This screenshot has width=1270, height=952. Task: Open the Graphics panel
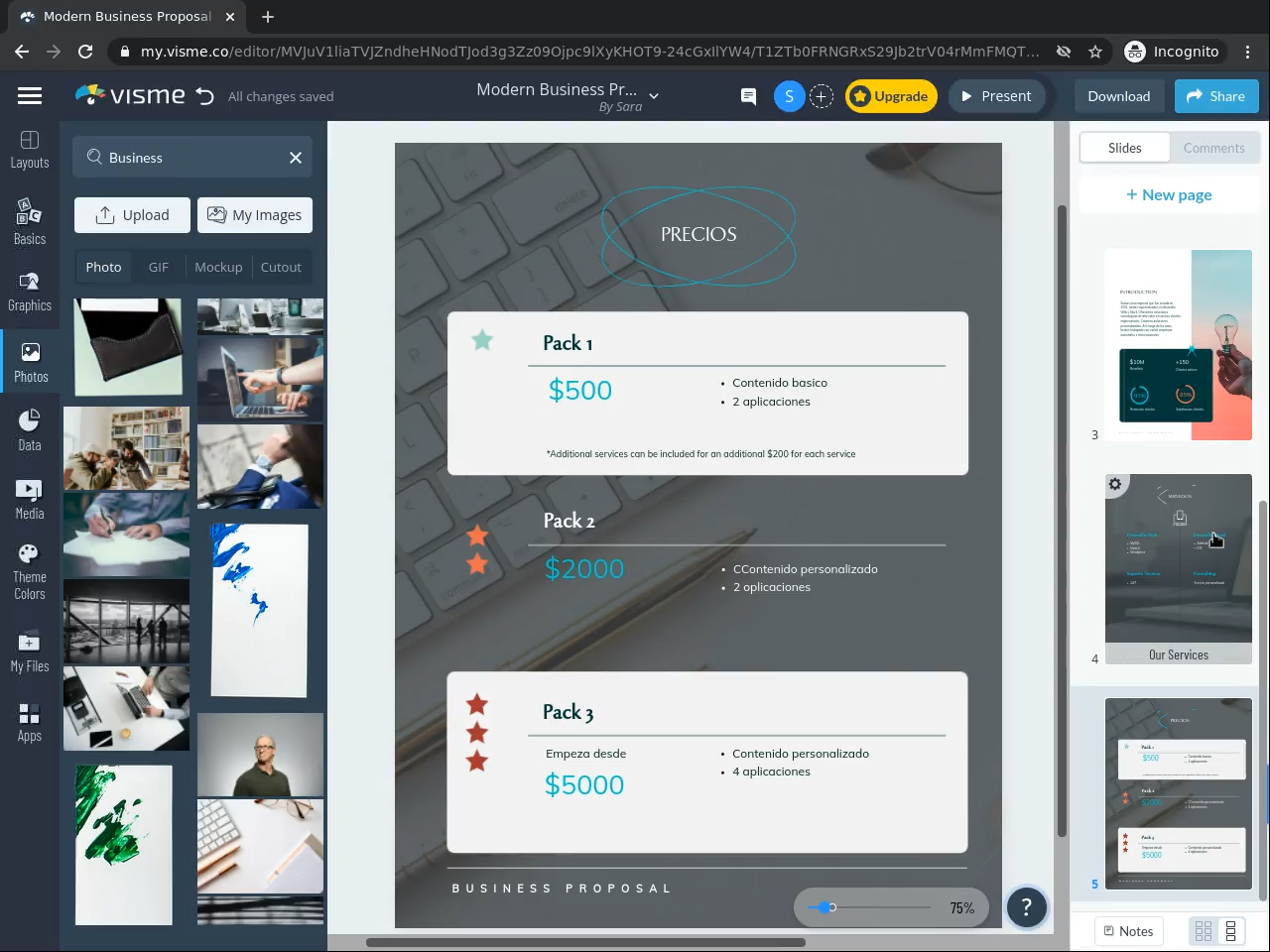pyautogui.click(x=30, y=293)
